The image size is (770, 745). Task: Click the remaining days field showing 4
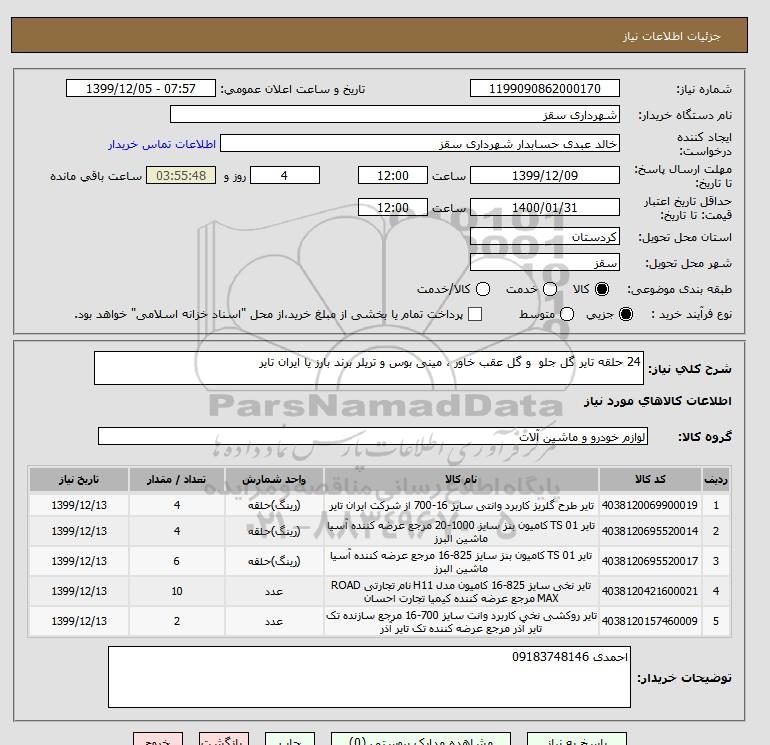[x=285, y=175]
